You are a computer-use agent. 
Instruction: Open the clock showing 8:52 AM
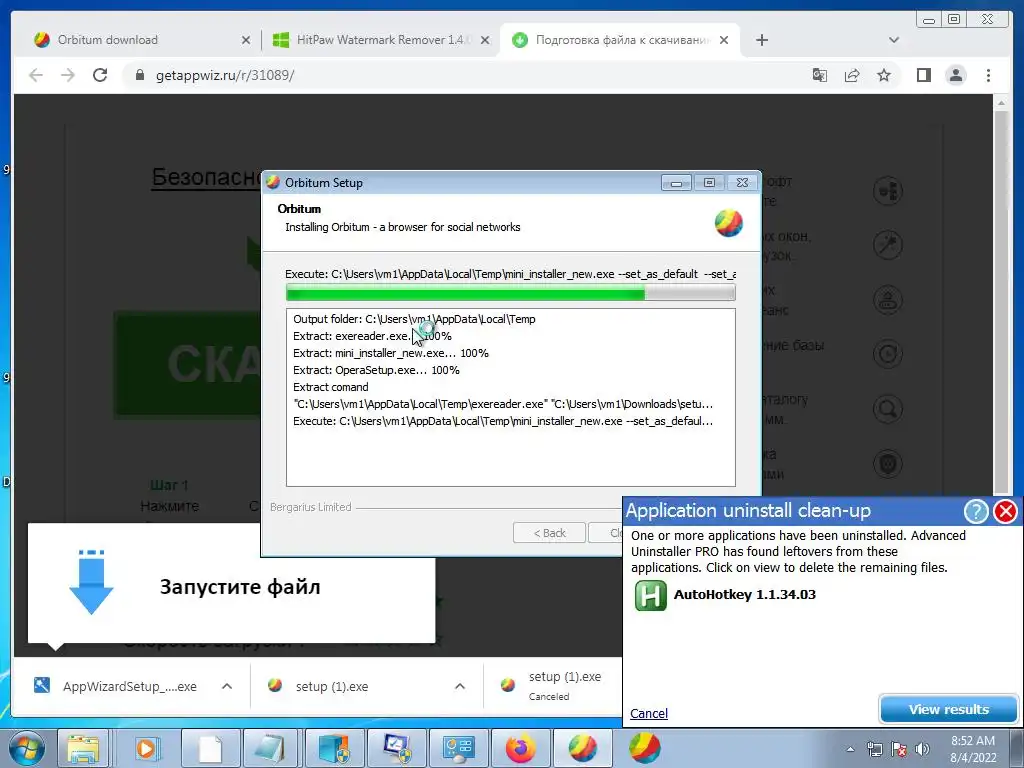[972, 749]
